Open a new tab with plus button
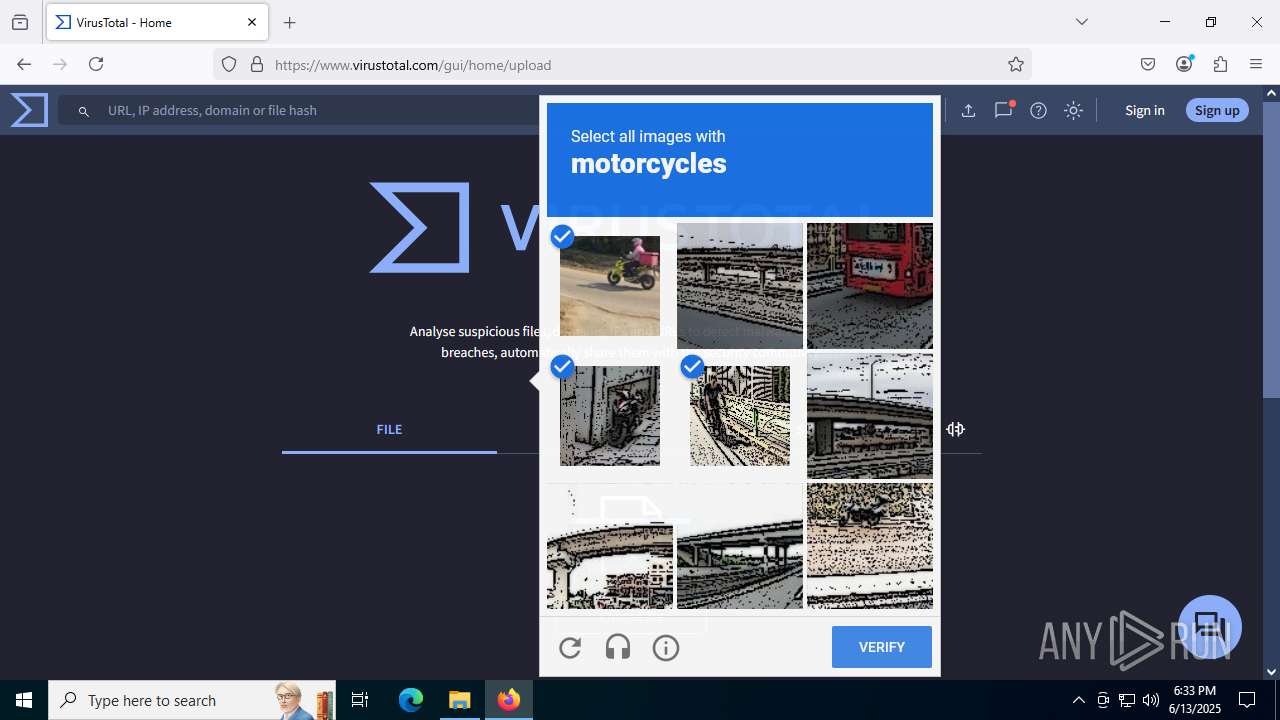This screenshot has height=720, width=1280. coord(290,22)
